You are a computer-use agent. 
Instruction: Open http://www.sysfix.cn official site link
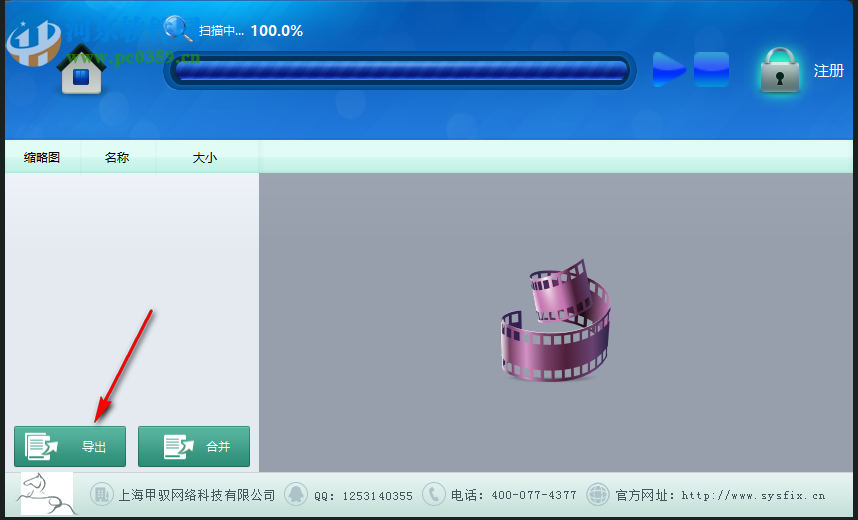point(753,495)
